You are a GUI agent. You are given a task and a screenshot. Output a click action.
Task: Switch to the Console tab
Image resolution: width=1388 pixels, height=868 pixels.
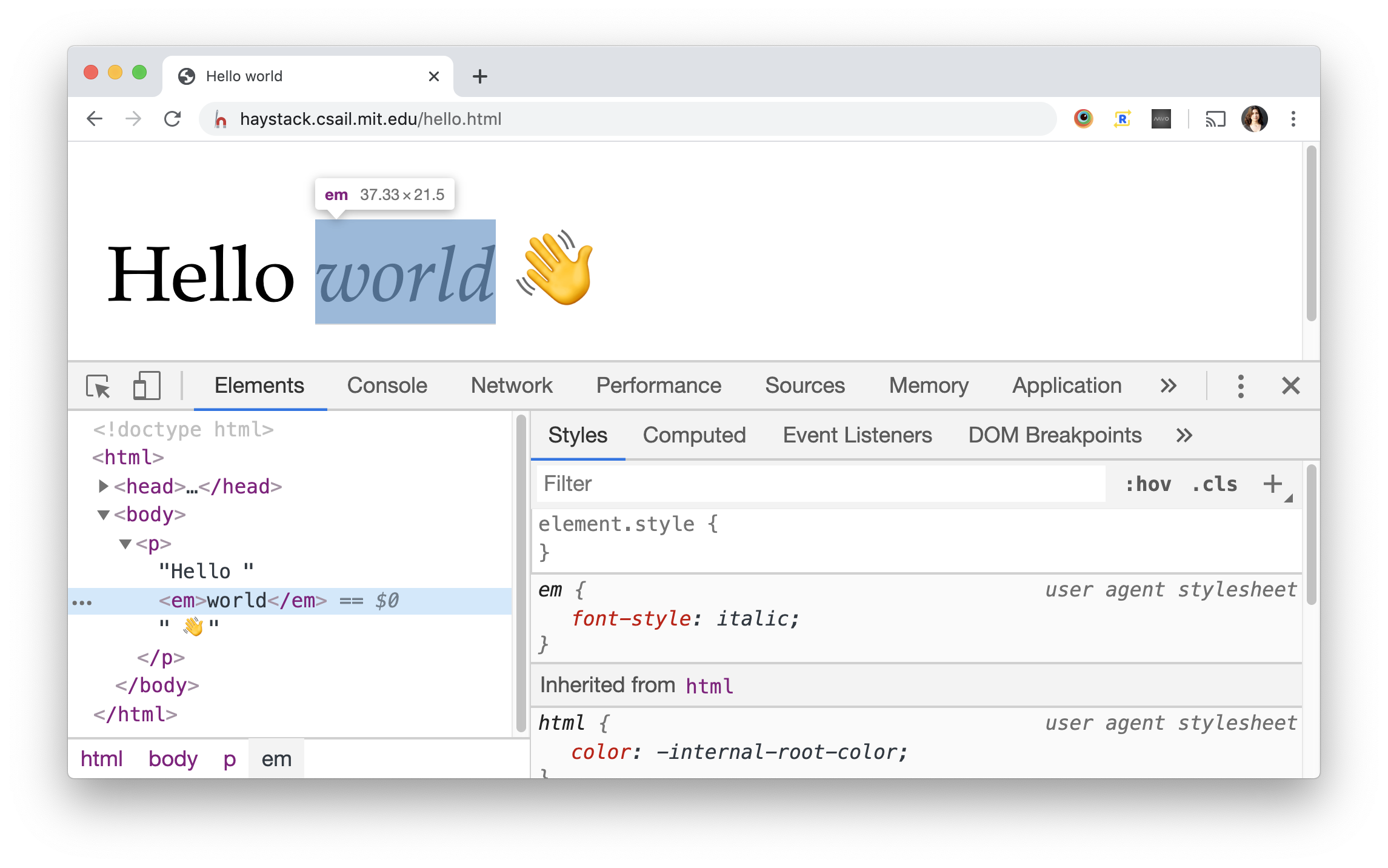tap(387, 386)
